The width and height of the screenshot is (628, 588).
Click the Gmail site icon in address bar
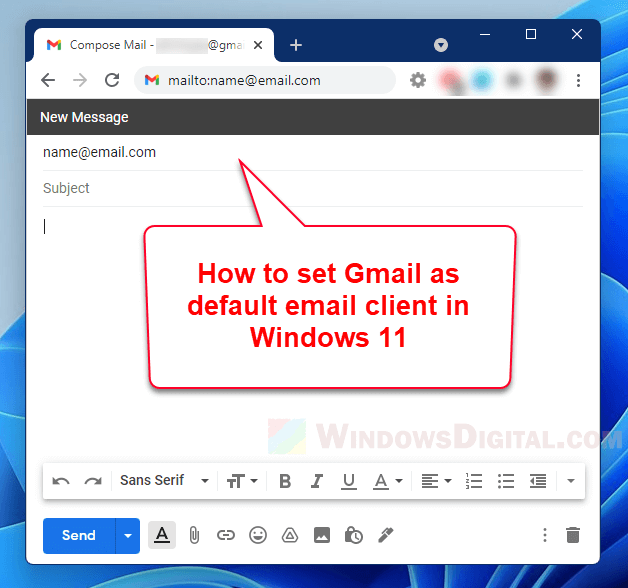[152, 80]
